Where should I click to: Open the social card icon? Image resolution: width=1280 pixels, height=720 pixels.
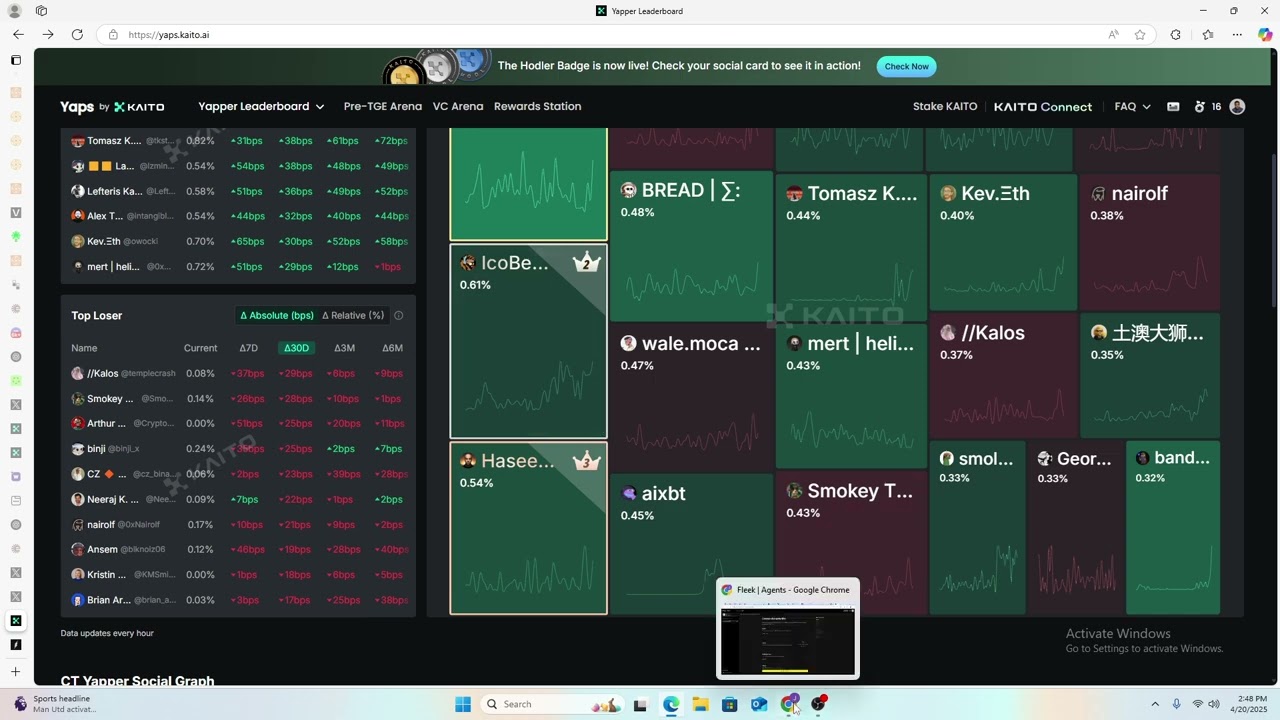1173,106
